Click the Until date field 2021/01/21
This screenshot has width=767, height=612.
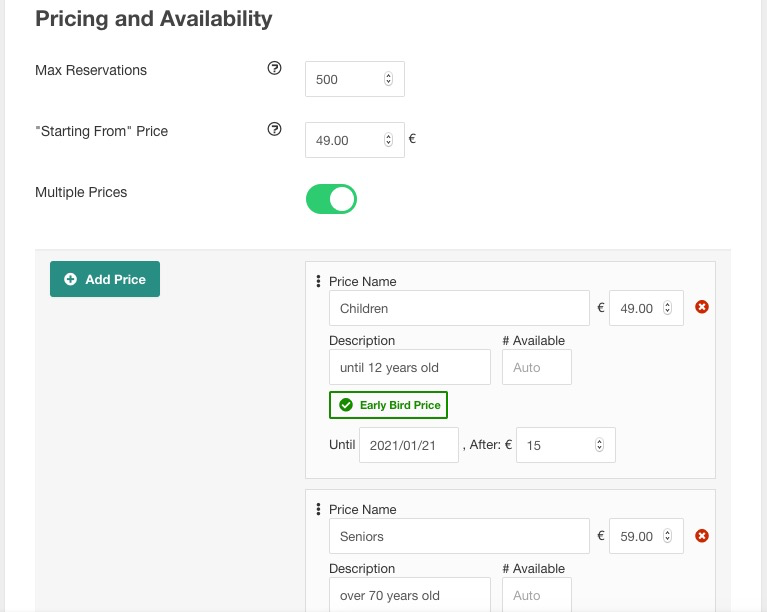[408, 445]
